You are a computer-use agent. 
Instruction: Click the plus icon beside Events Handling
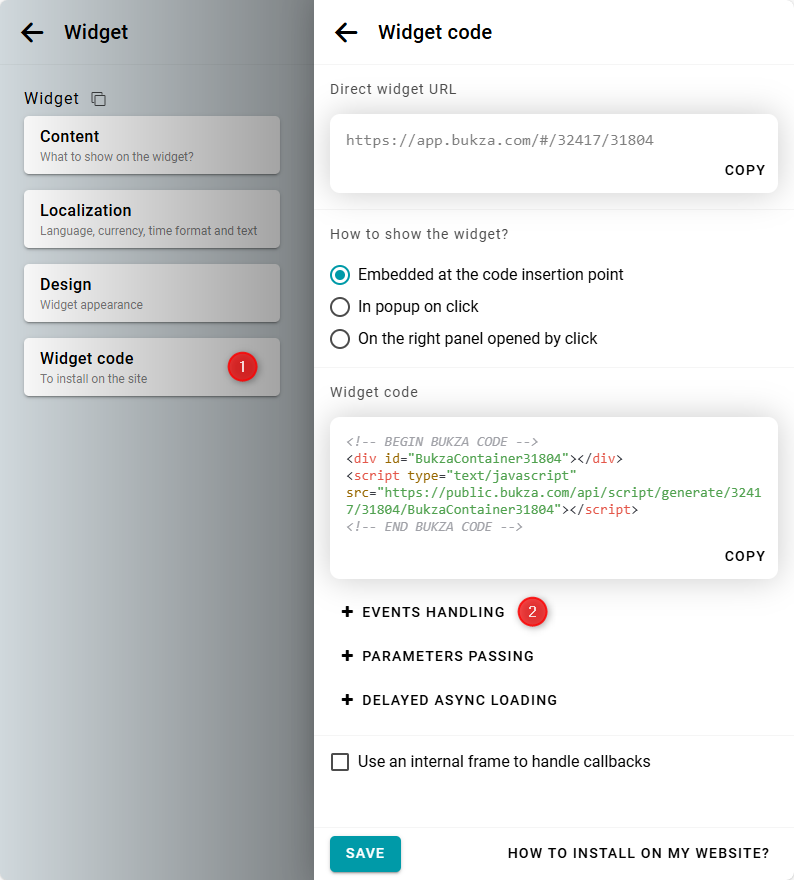pos(348,612)
